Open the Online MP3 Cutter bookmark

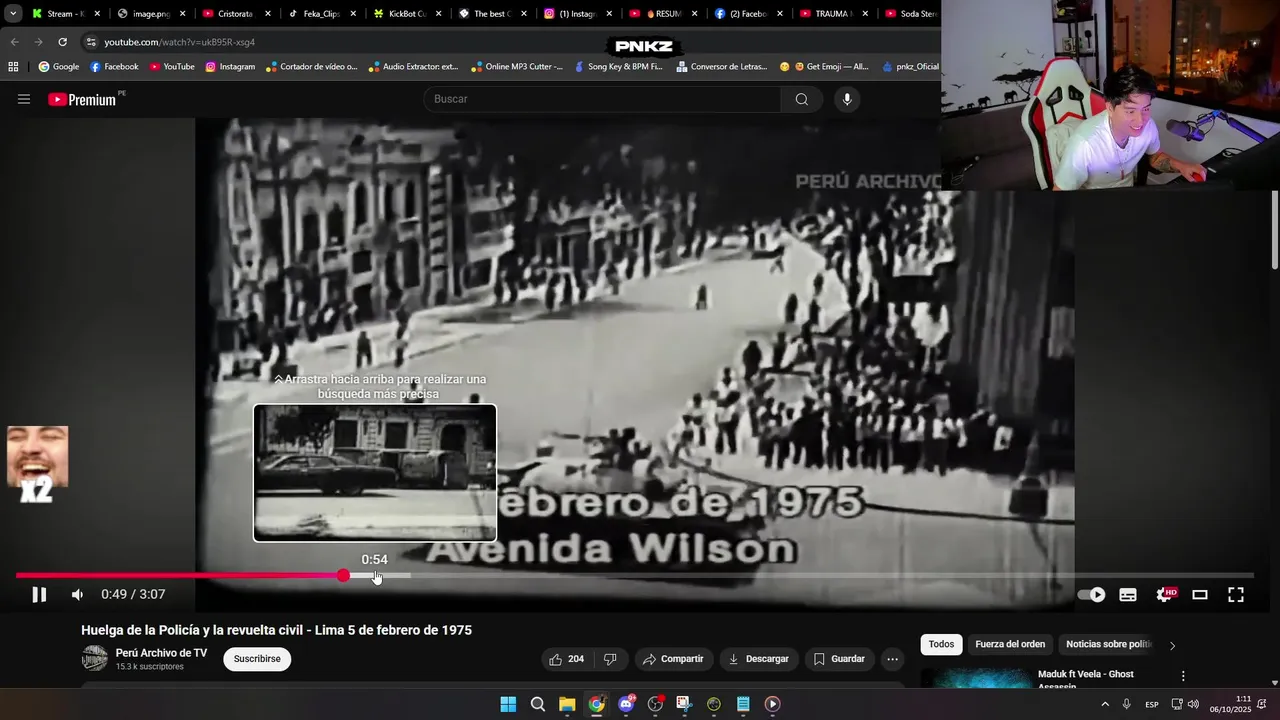point(516,67)
